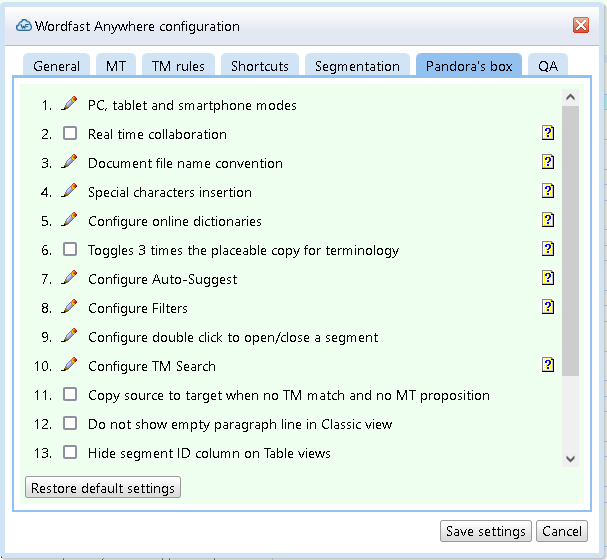The height and width of the screenshot is (560, 607).
Task: Toggle placeable copy for terminology checkbox
Action: pos(70,249)
